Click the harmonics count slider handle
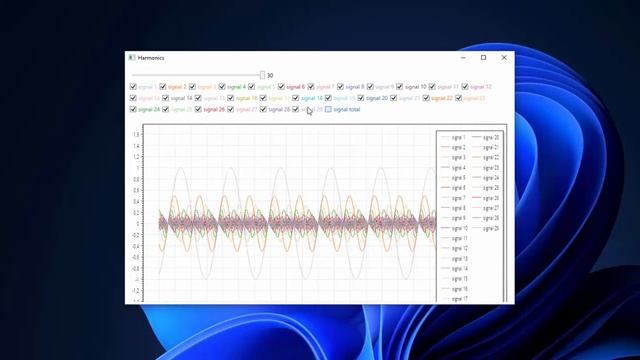 [x=262, y=75]
